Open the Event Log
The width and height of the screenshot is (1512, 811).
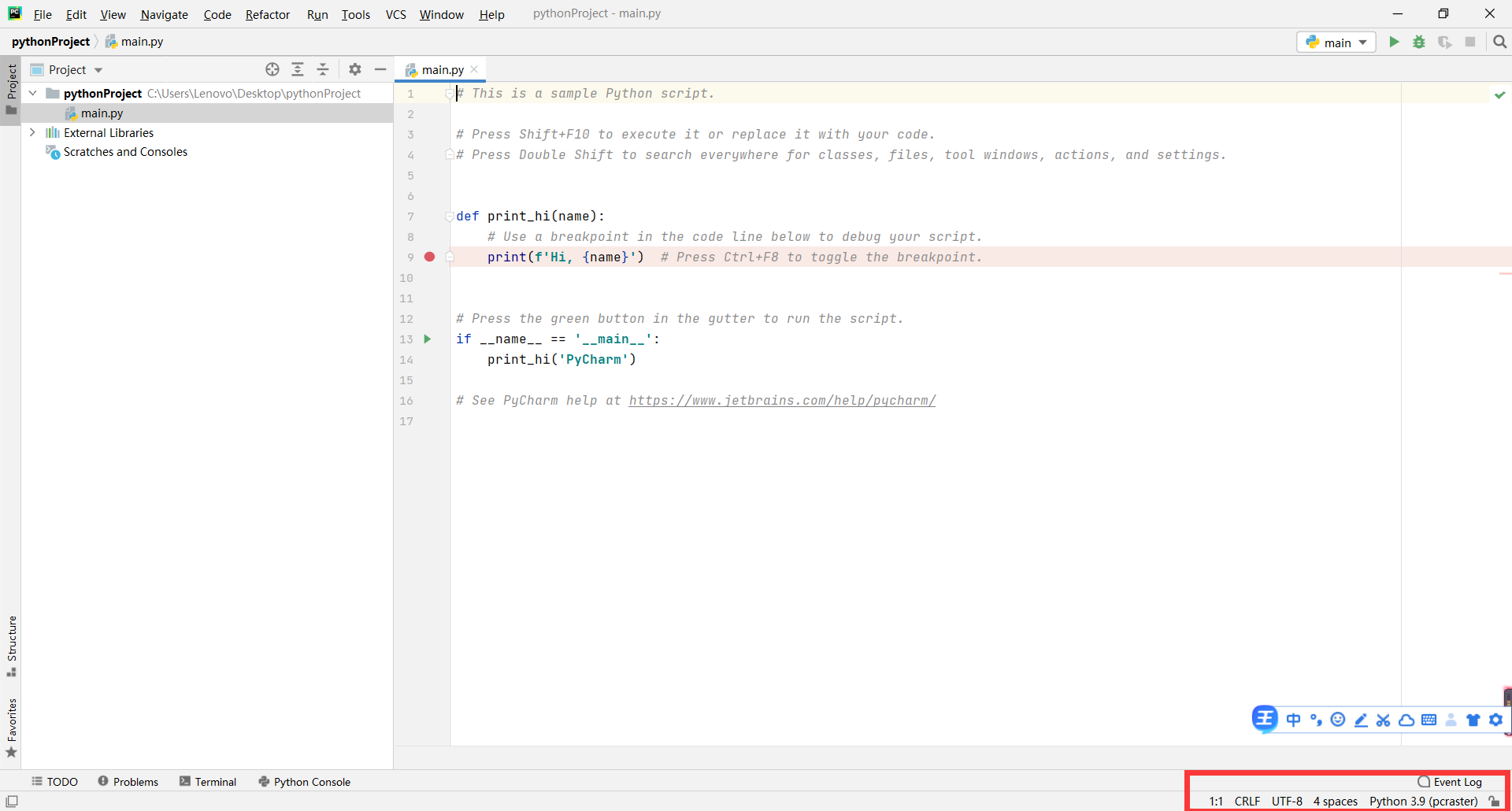pos(1450,782)
